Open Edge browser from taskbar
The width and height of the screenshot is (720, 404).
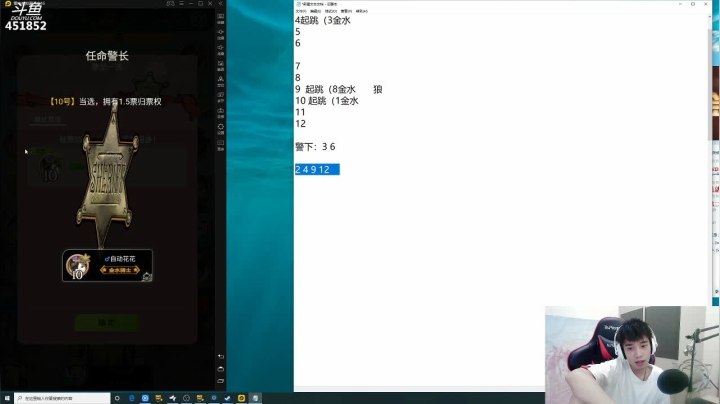(131, 398)
